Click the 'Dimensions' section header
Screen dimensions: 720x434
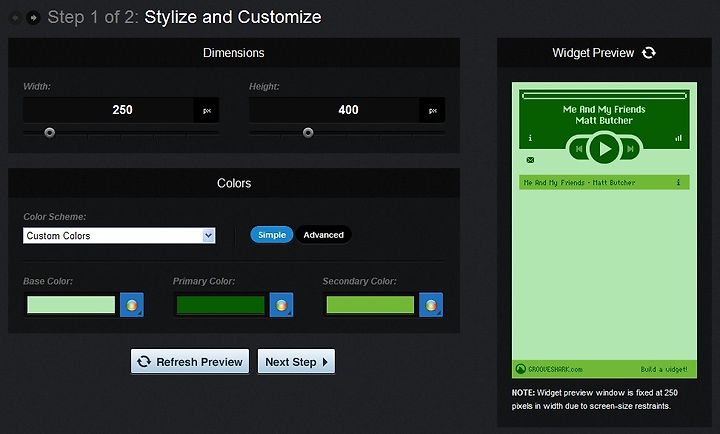pos(234,53)
